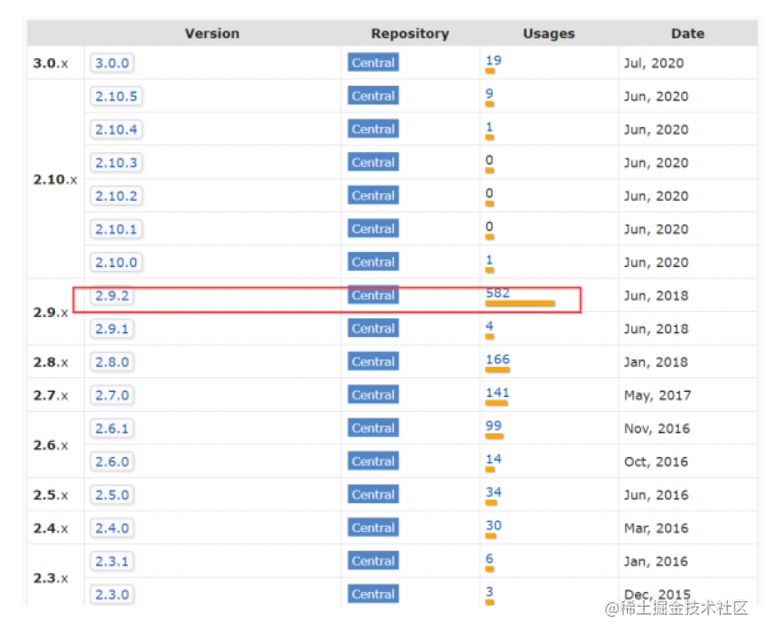767x636 pixels.
Task: Click Central badge in 2.3.0 row
Action: point(373,594)
